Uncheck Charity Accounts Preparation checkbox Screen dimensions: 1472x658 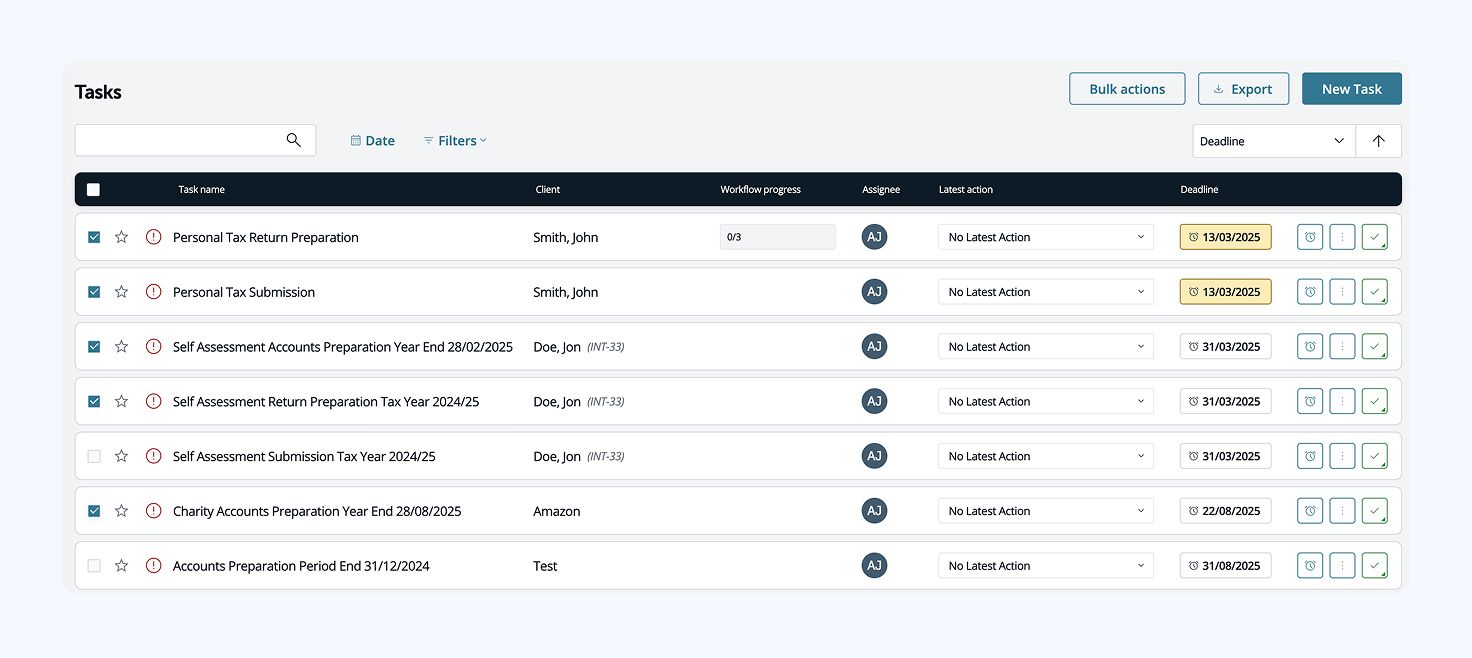pyautogui.click(x=94, y=511)
